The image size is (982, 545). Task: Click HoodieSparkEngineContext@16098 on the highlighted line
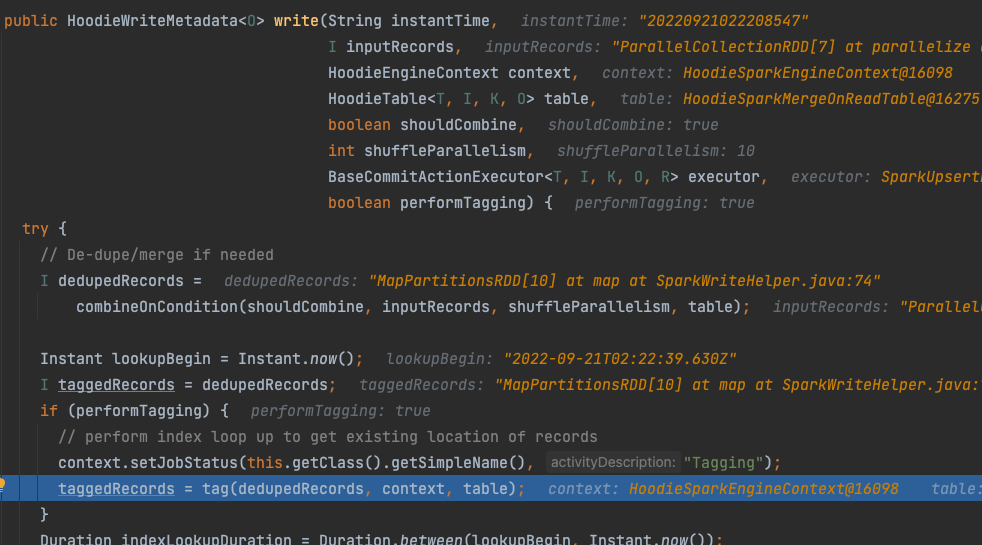tap(763, 489)
